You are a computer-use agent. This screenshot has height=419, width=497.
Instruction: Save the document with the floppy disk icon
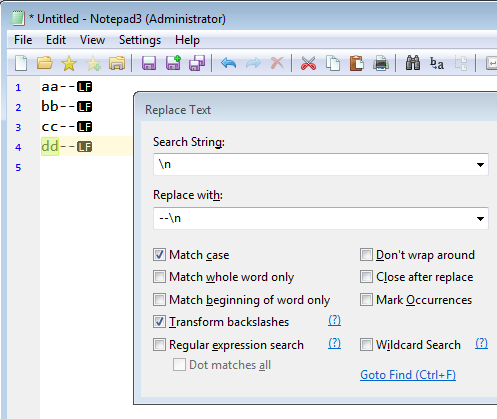pos(149,63)
